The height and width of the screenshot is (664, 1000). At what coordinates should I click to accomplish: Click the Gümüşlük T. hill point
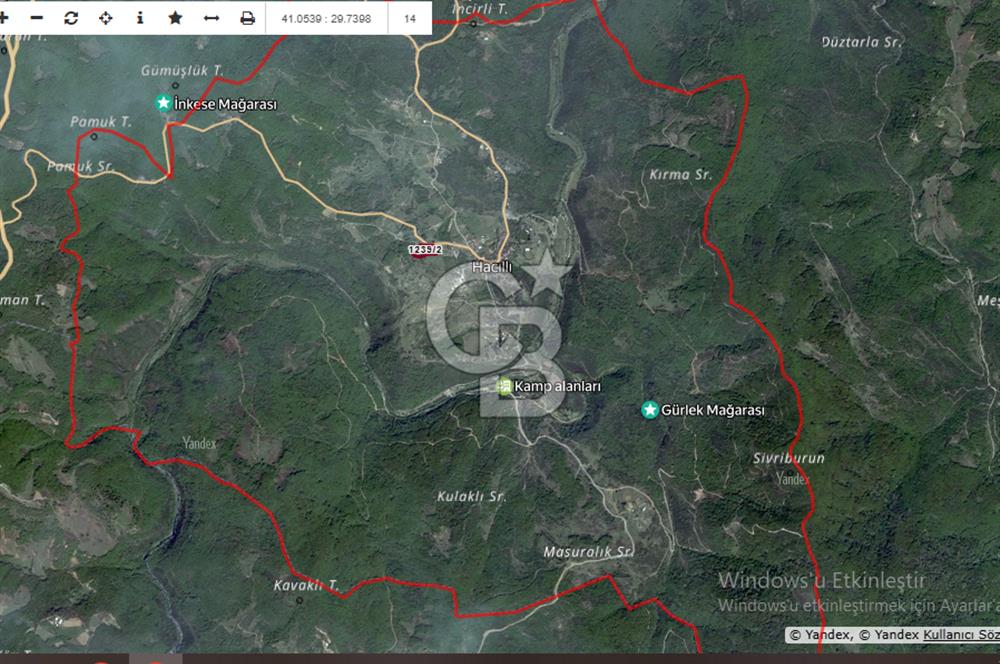(175, 86)
